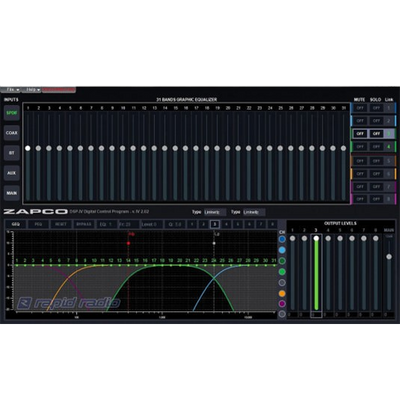Open the first Type Linkwitz dropdown
Screen dimensions: 400x400
point(215,212)
